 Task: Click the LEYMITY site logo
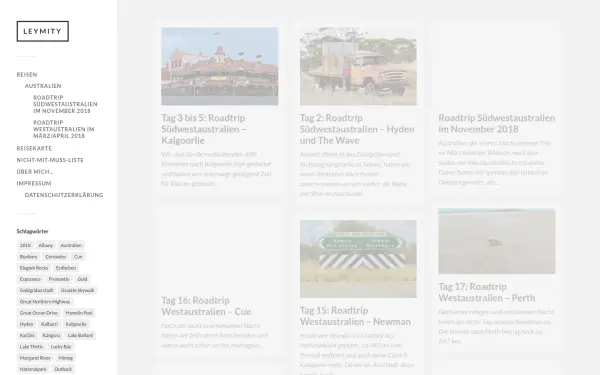click(42, 31)
